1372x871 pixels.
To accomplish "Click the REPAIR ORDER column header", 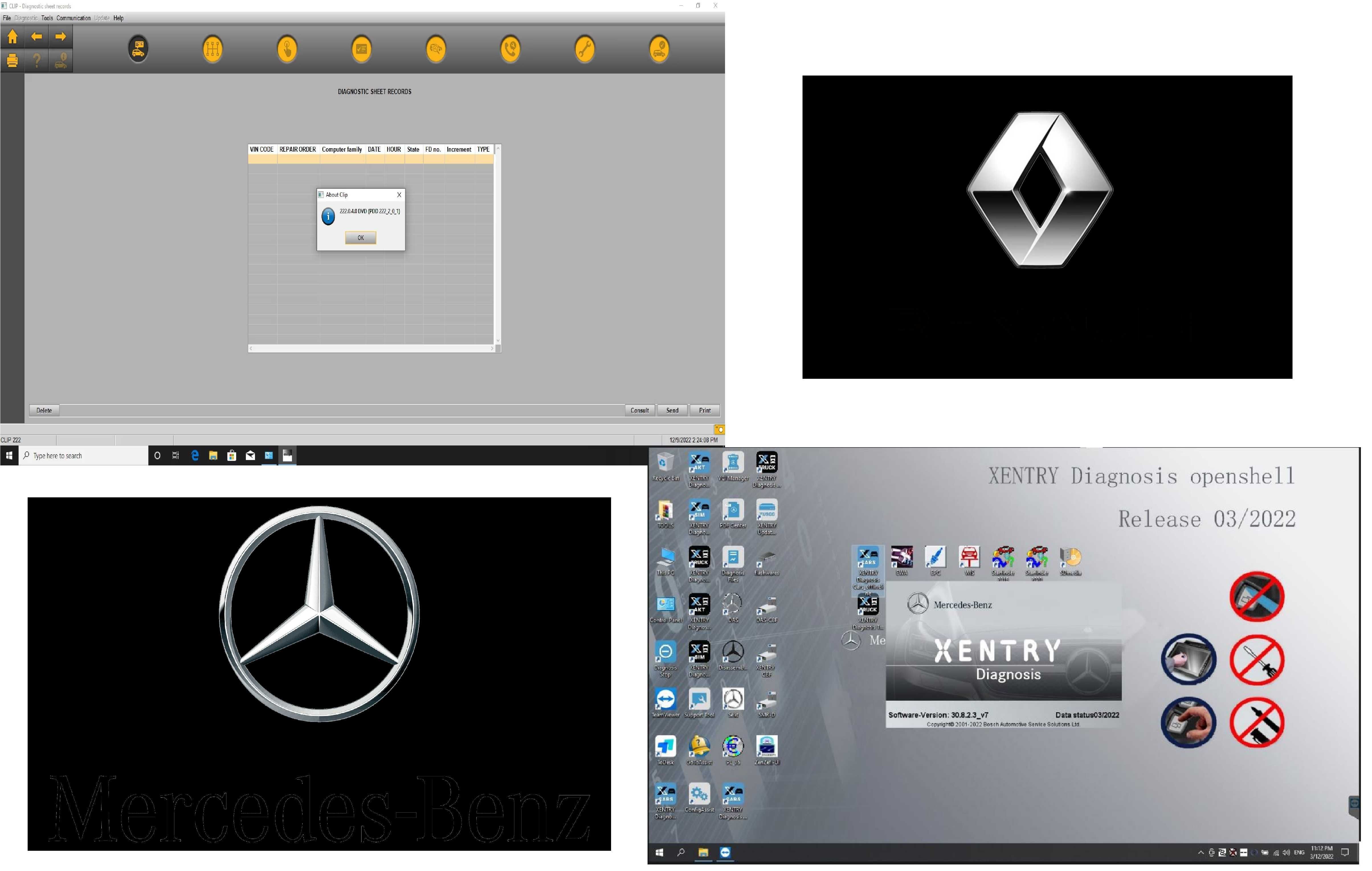I will (x=297, y=150).
